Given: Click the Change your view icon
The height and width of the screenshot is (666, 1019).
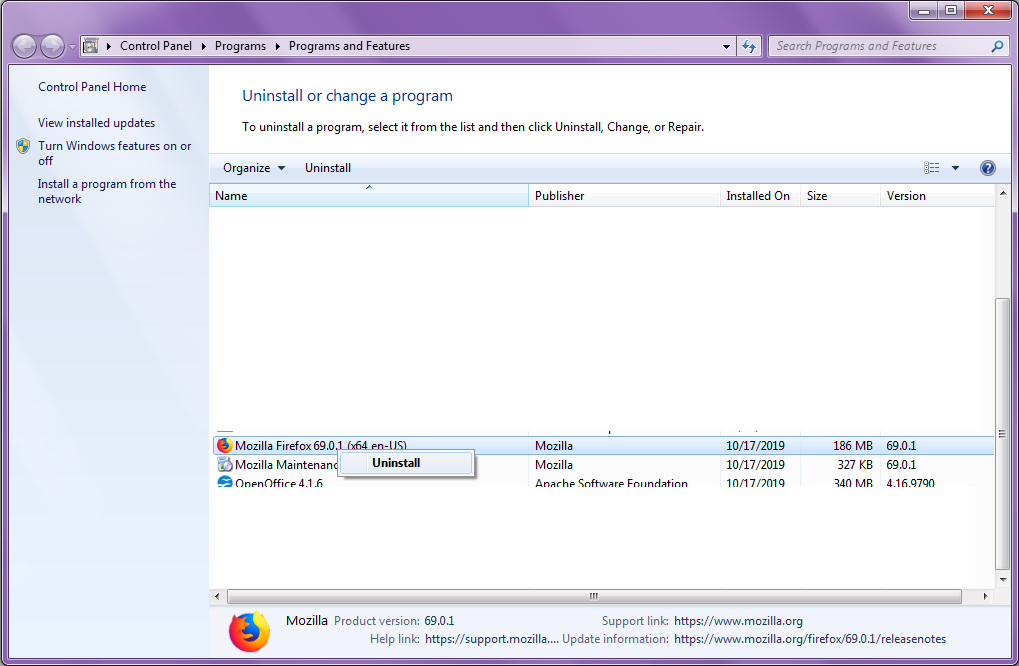Looking at the screenshot, I should tap(931, 168).
